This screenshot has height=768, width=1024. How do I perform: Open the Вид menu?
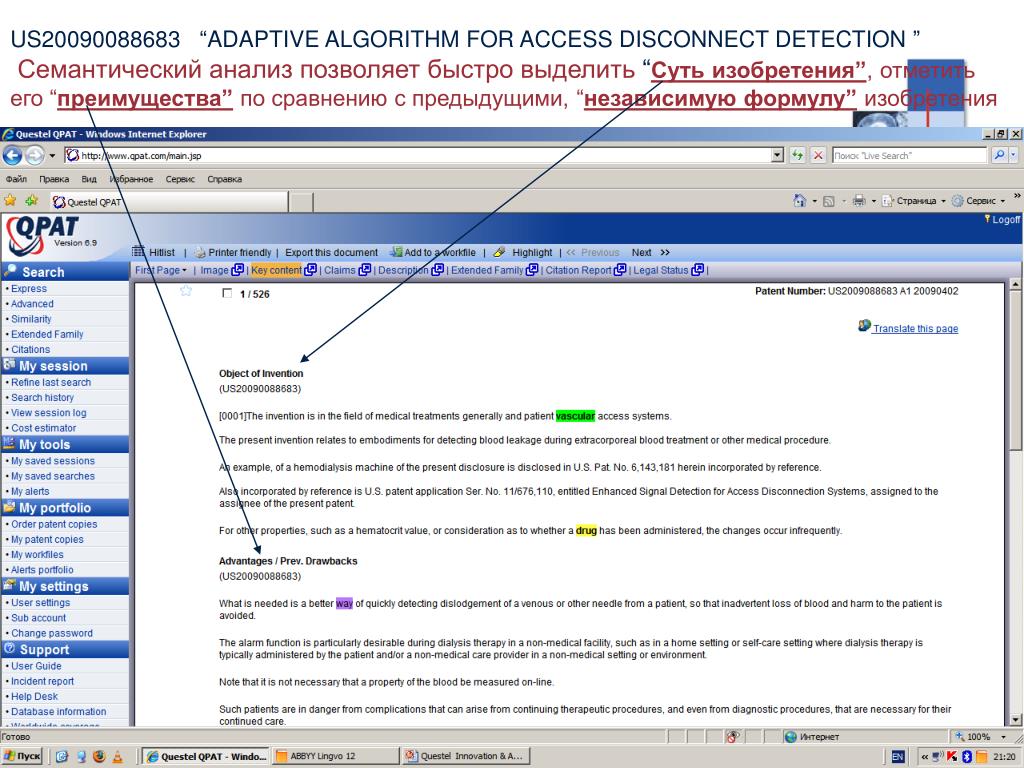click(89, 179)
